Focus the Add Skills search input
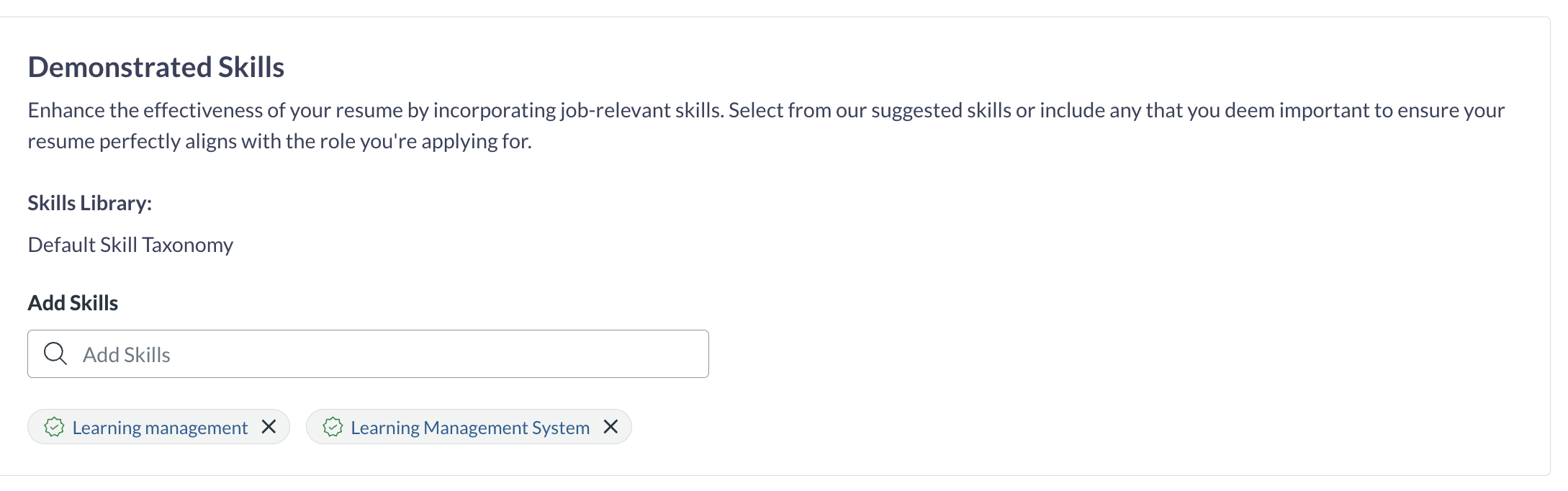 tap(389, 354)
